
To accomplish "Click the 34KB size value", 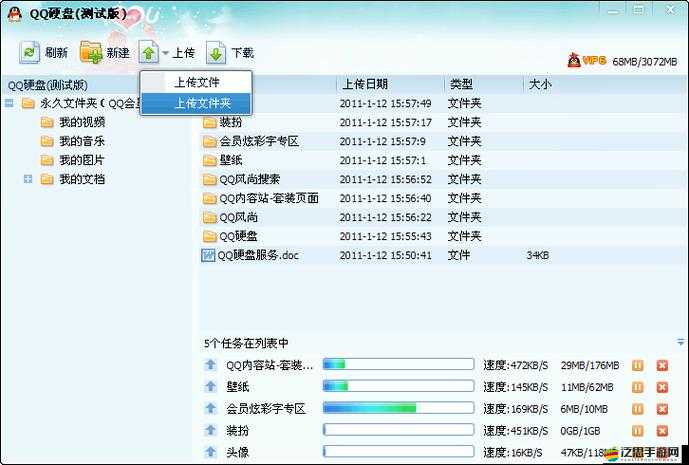I will pos(537,255).
